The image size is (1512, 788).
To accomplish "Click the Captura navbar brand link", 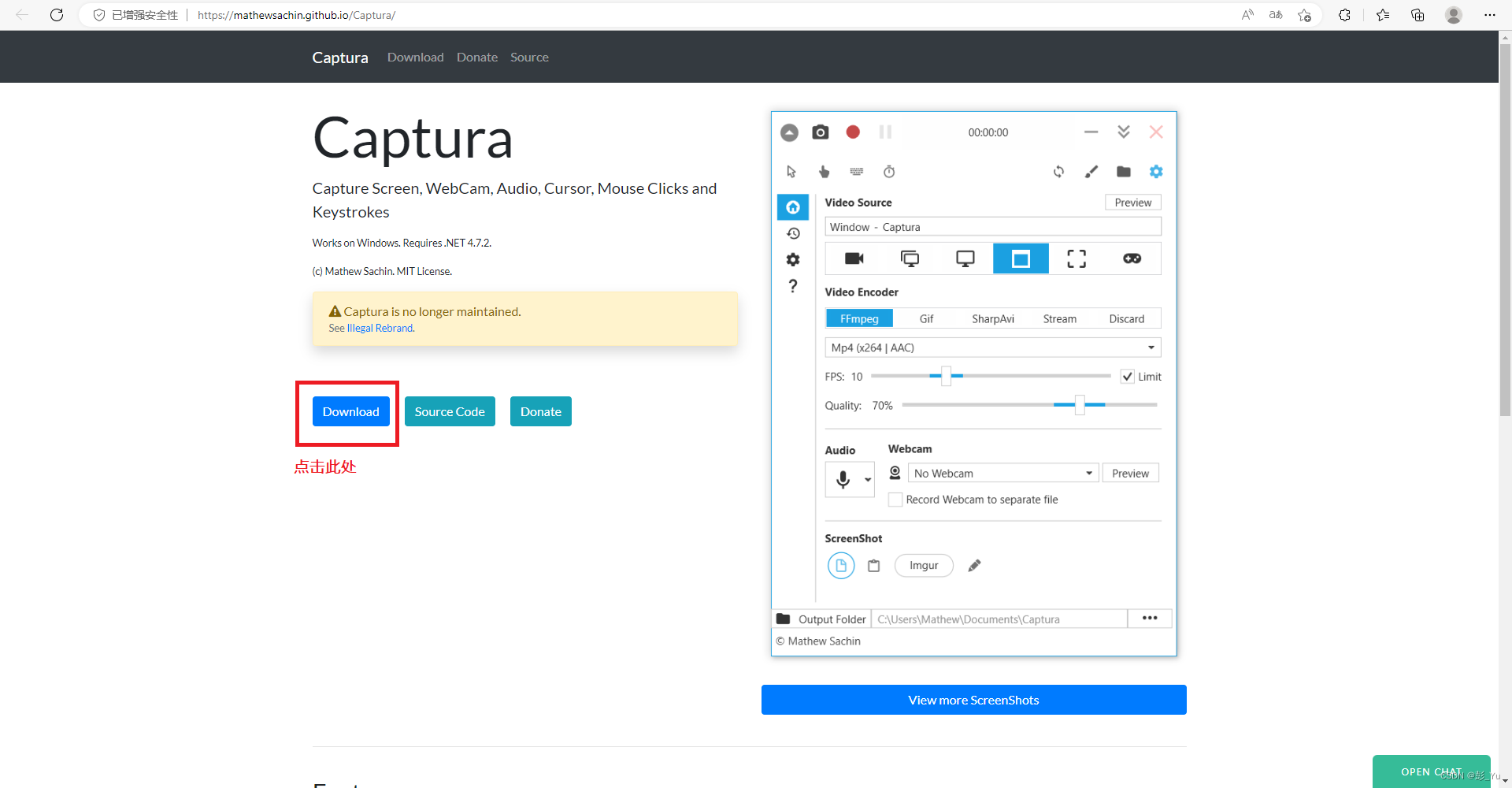I will coord(340,57).
